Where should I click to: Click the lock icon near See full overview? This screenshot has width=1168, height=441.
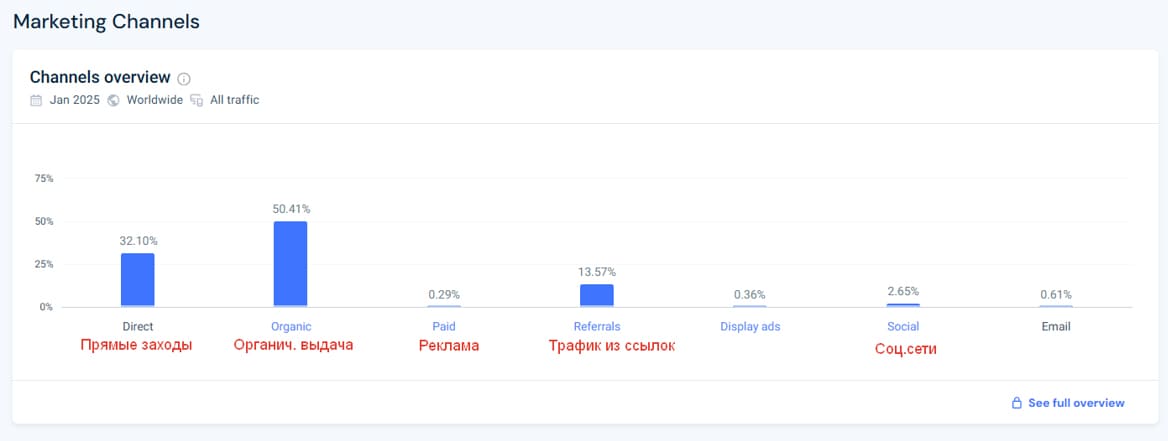(1017, 403)
